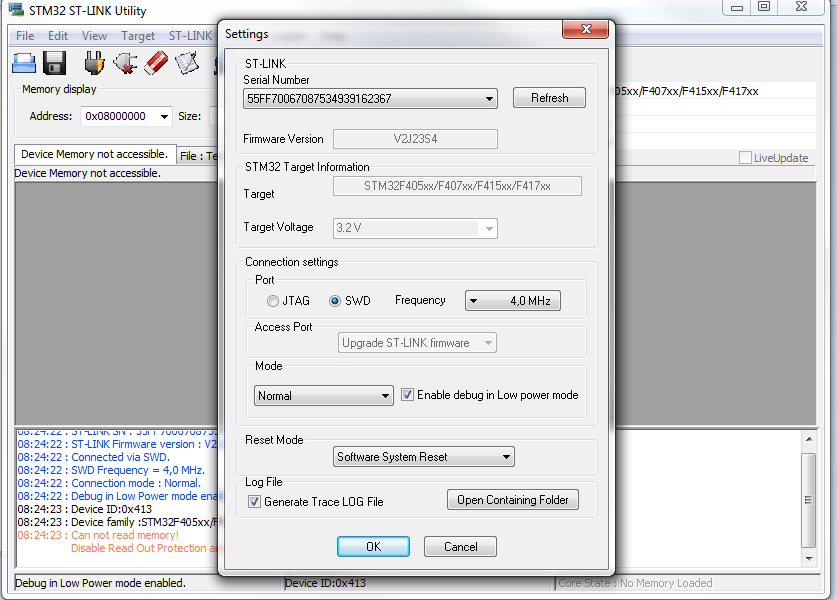This screenshot has width=837, height=600.
Task: Open the Mode dropdown showing Normal
Action: [323, 396]
